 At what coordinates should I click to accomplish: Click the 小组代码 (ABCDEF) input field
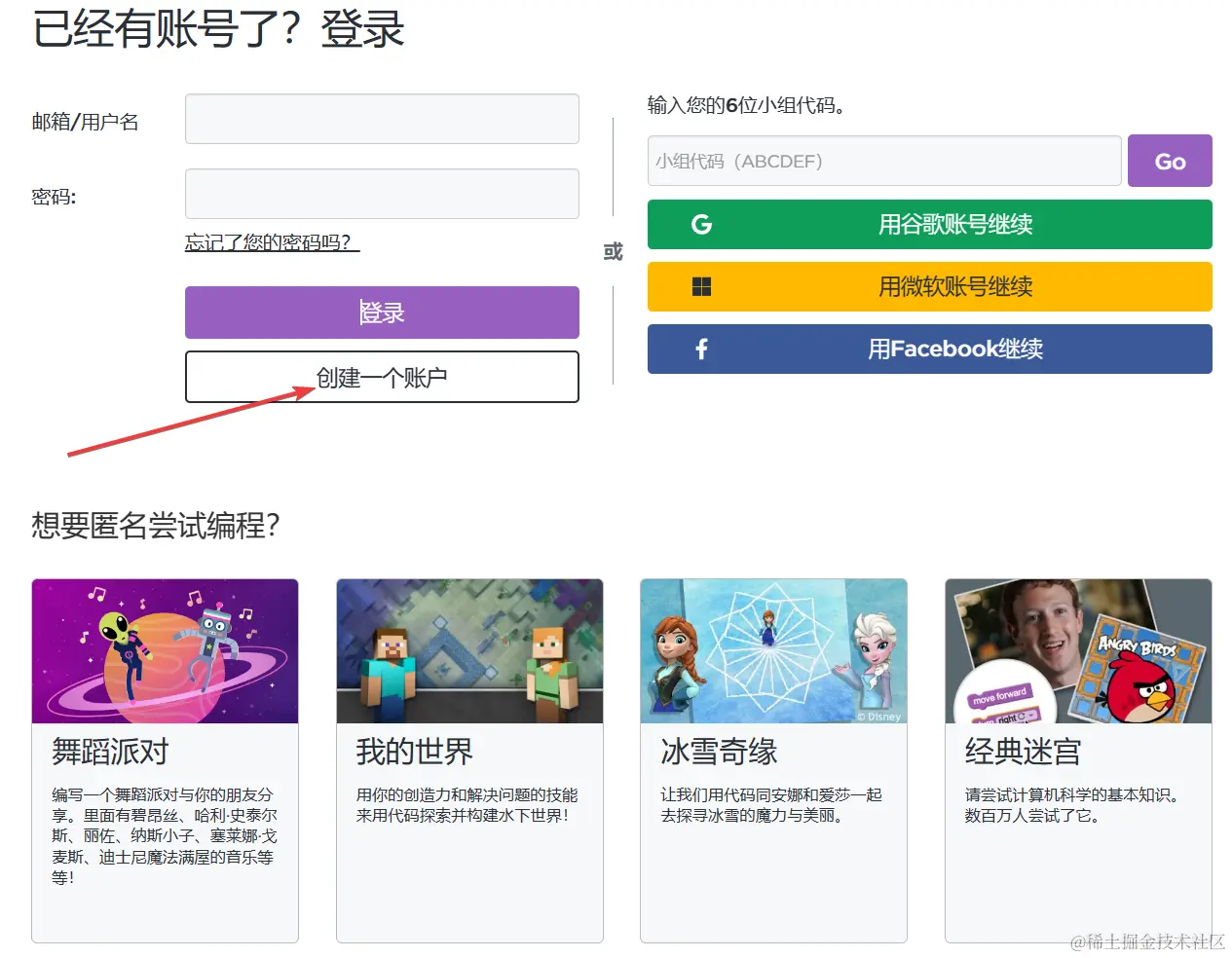pyautogui.click(x=882, y=161)
